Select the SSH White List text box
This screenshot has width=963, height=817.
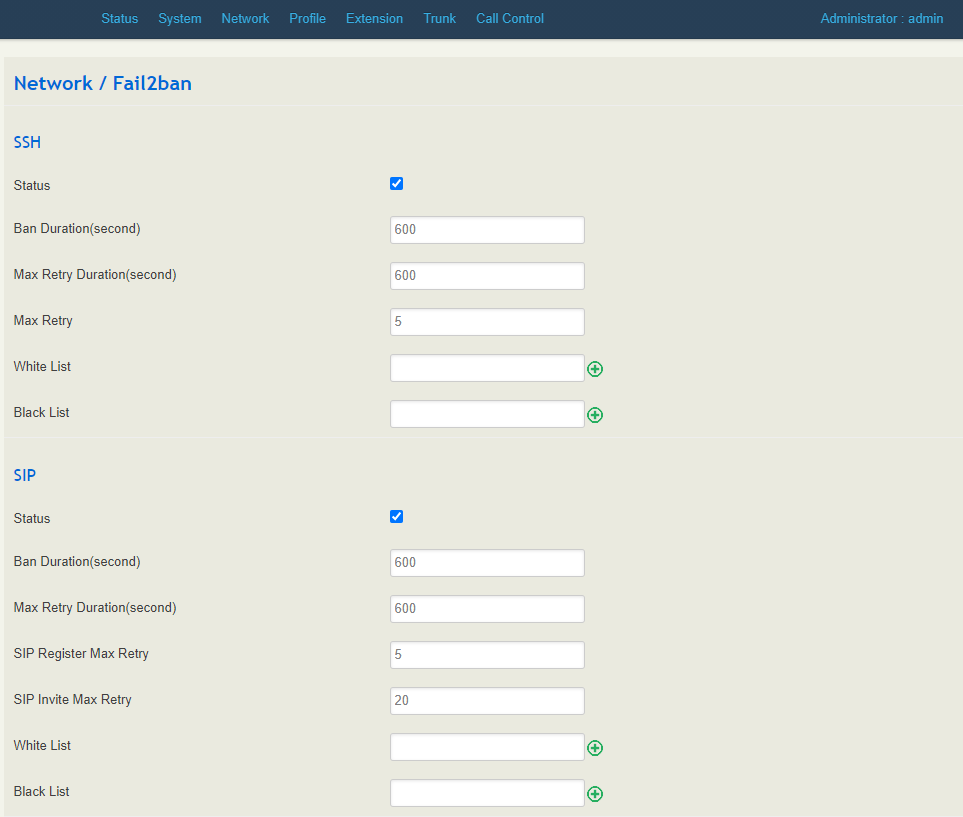pos(487,368)
